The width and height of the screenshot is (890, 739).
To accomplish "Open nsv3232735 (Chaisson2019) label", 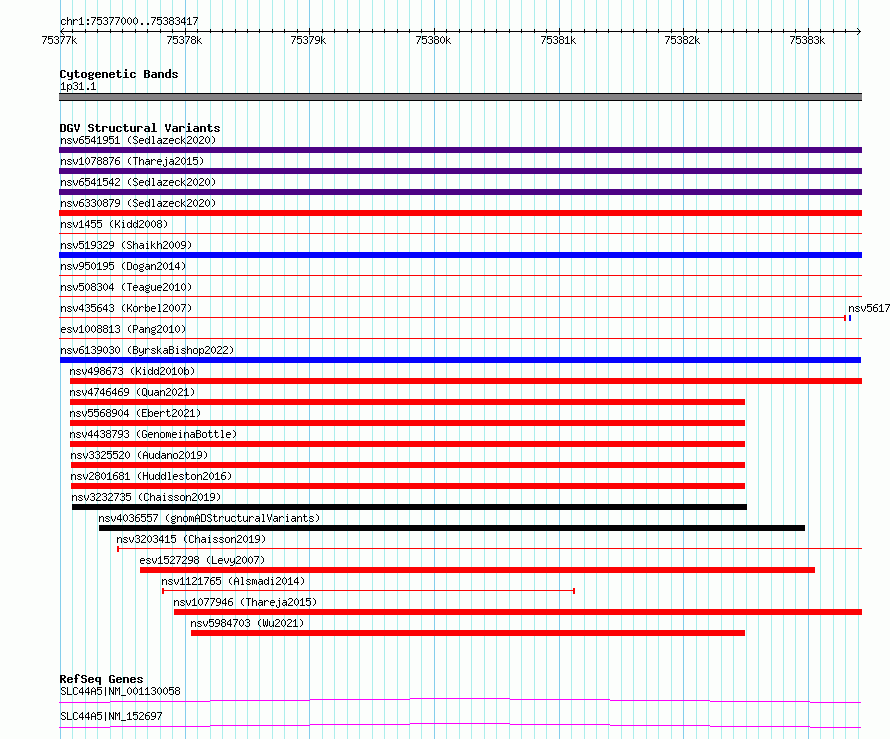I will point(146,497).
